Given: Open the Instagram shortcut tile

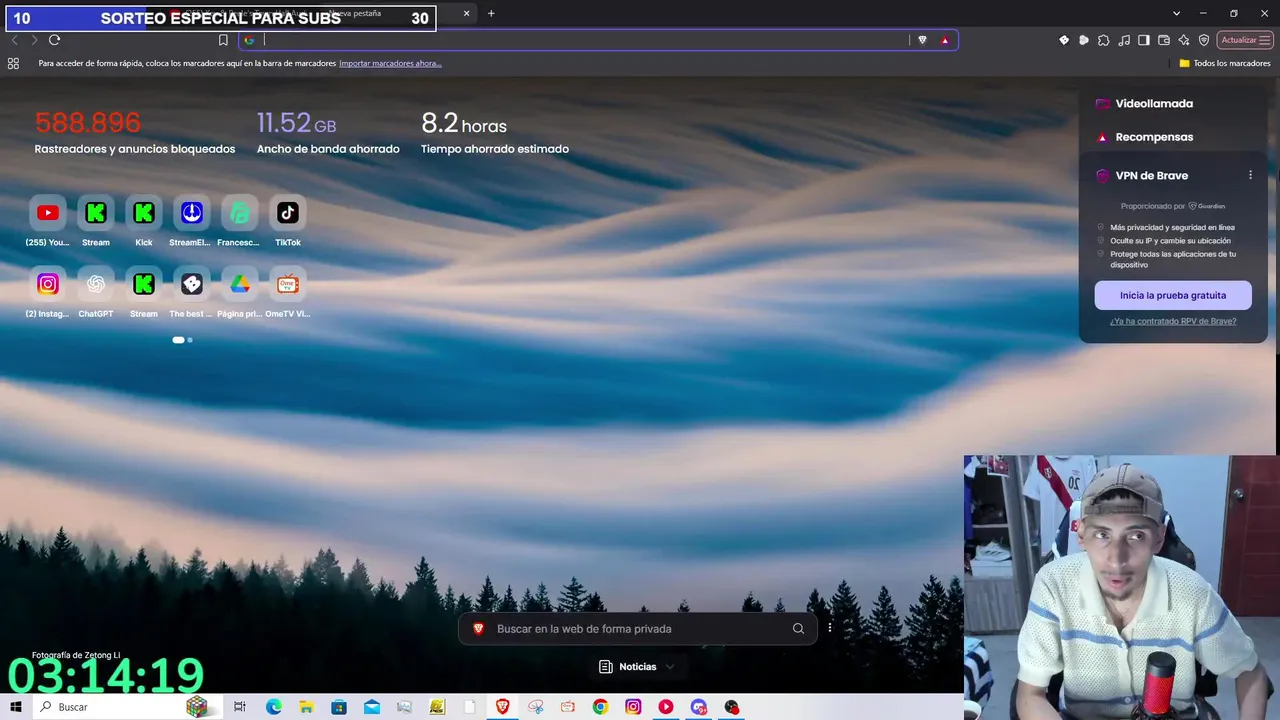Looking at the screenshot, I should coord(47,284).
